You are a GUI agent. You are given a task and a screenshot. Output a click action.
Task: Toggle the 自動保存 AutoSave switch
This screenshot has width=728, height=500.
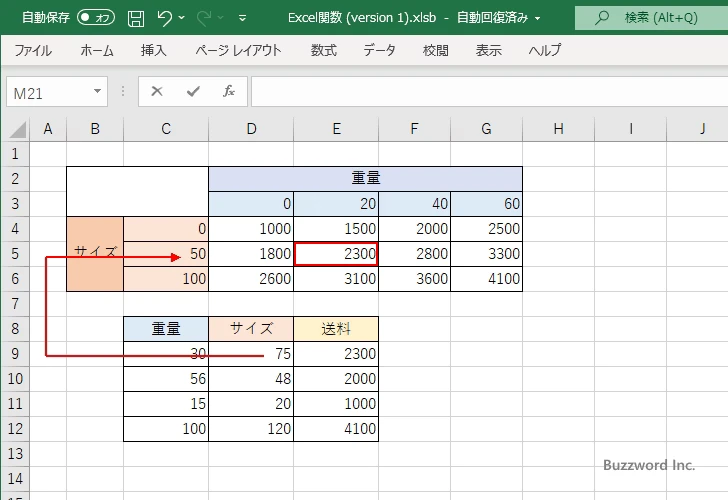click(96, 18)
